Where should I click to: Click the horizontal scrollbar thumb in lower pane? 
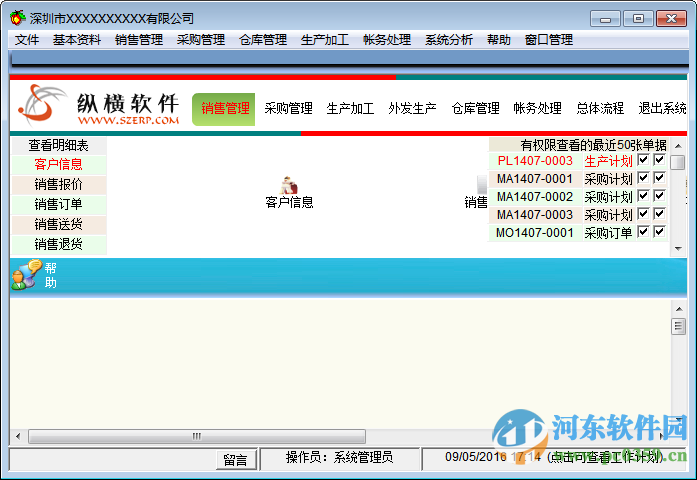(x=197, y=436)
